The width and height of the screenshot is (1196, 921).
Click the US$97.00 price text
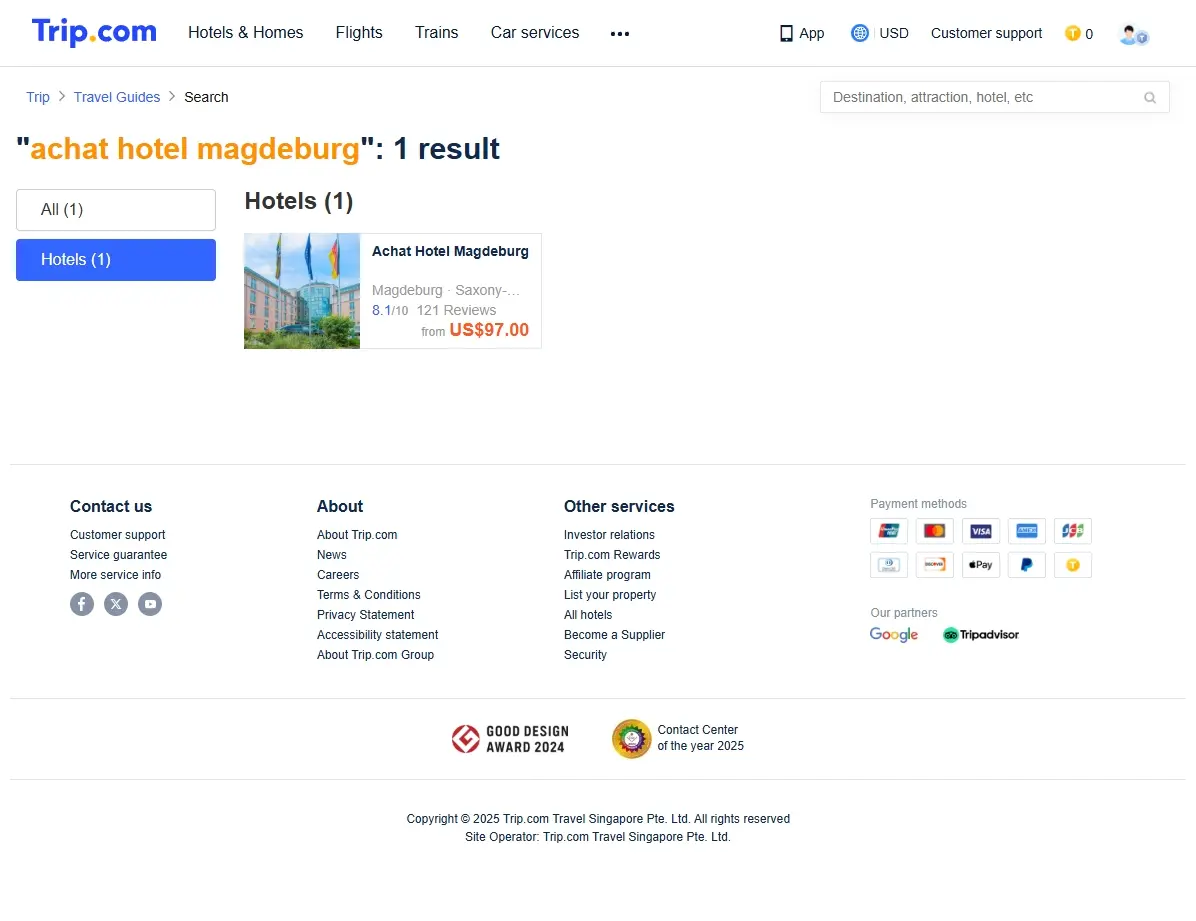click(489, 330)
